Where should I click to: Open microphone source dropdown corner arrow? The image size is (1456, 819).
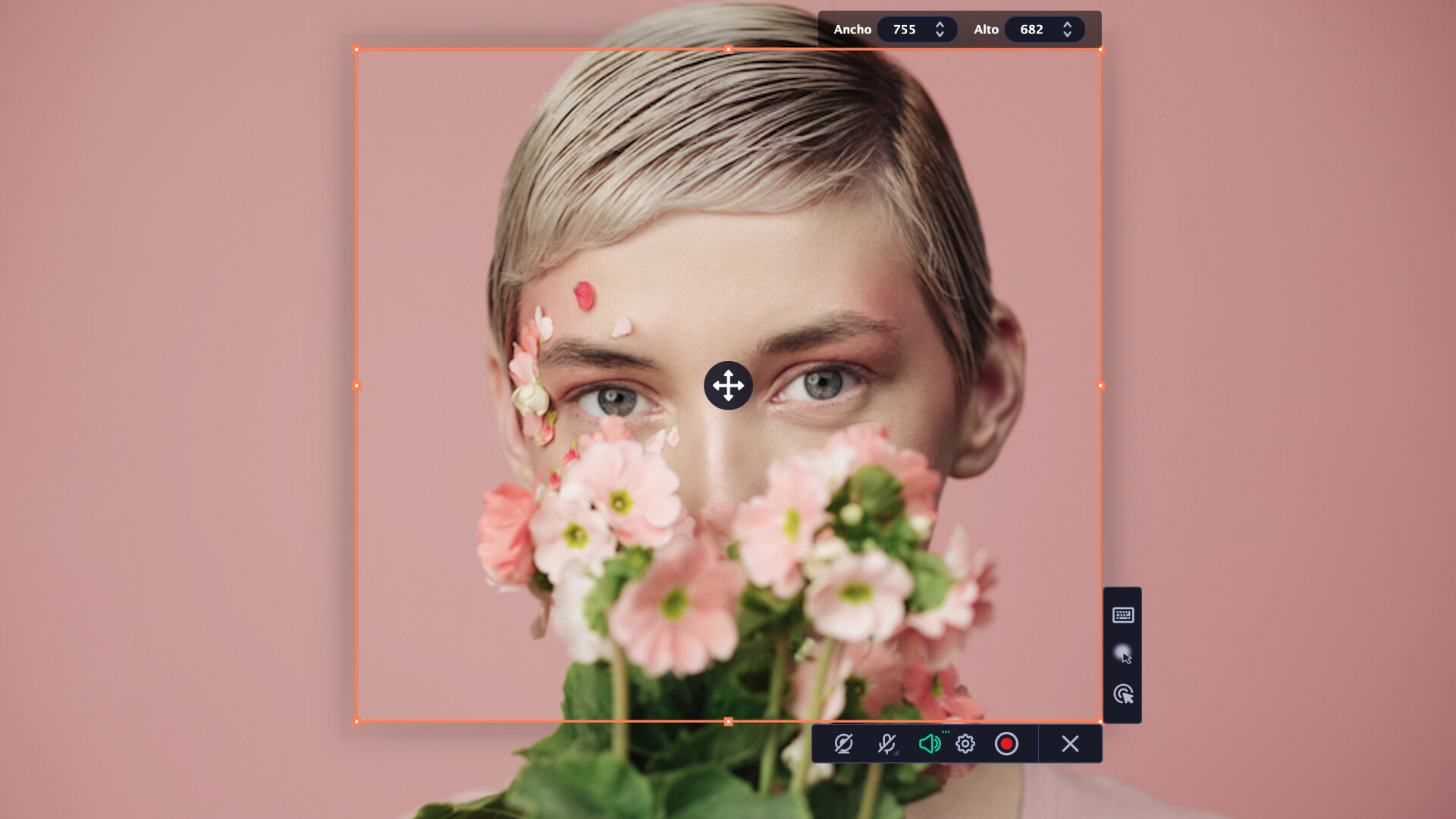[x=896, y=754]
